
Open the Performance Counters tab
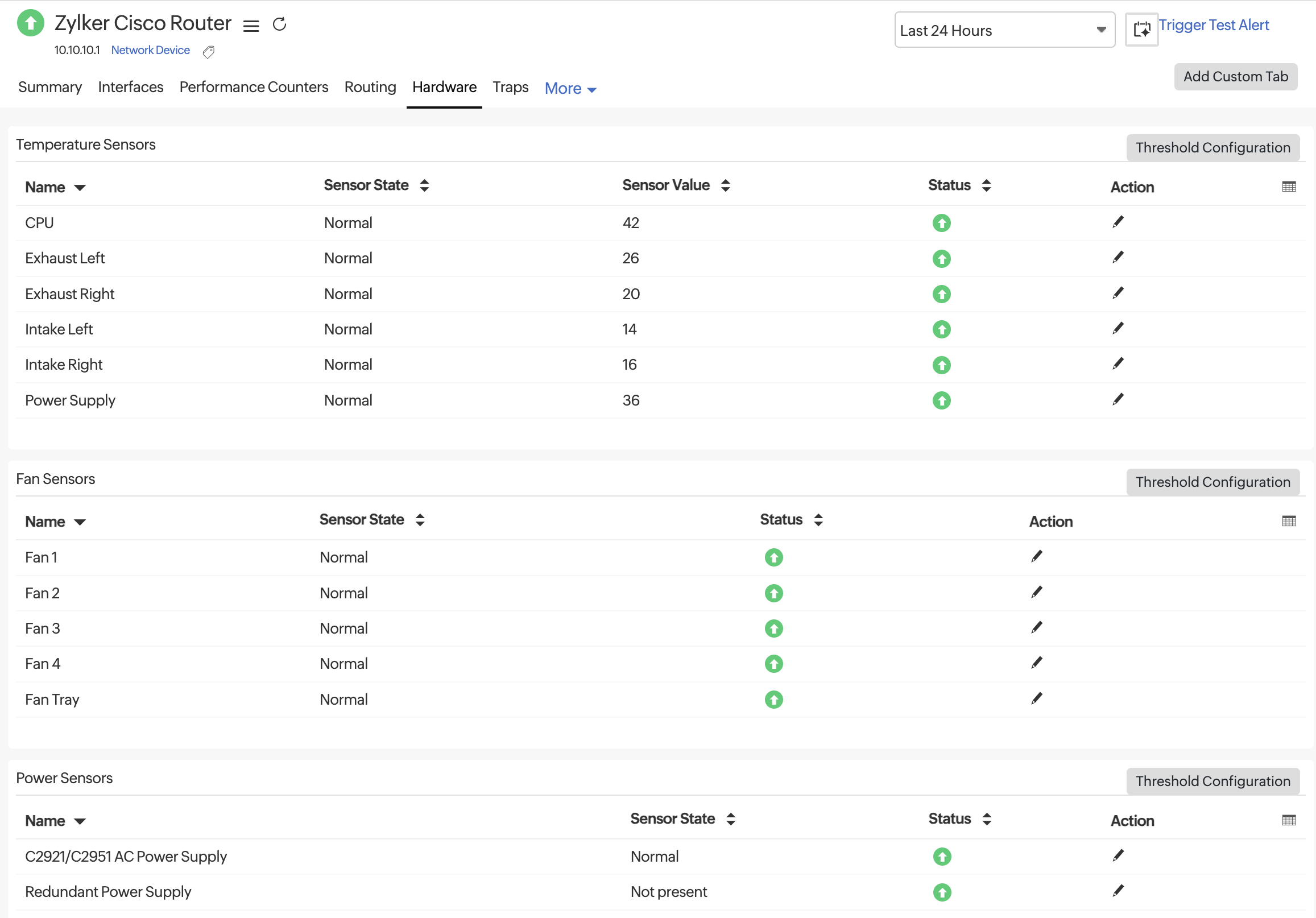(253, 87)
